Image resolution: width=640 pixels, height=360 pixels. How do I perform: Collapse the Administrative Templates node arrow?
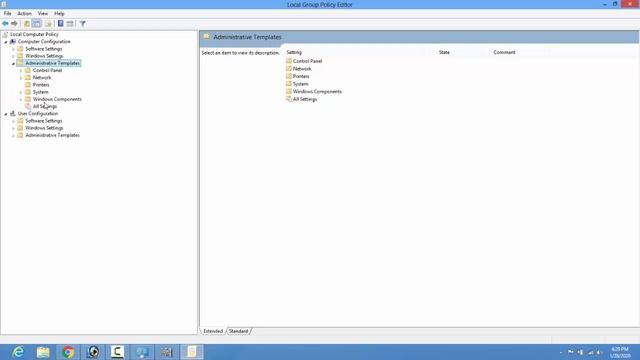click(13, 64)
